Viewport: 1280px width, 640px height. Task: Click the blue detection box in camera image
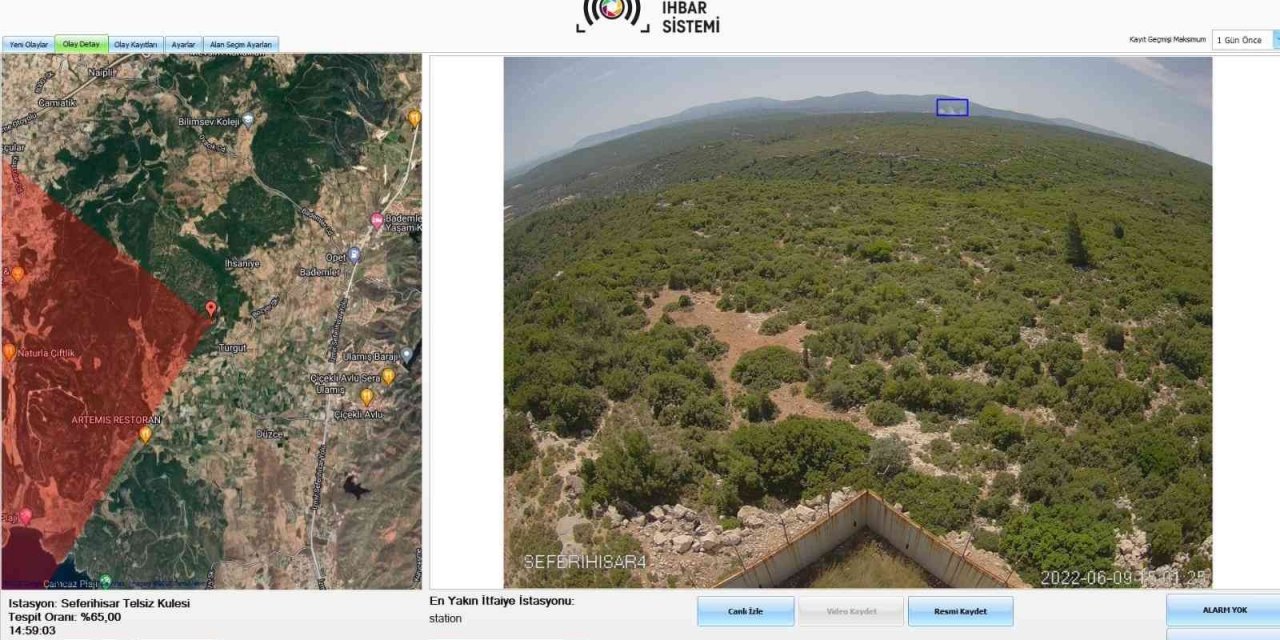tap(952, 107)
